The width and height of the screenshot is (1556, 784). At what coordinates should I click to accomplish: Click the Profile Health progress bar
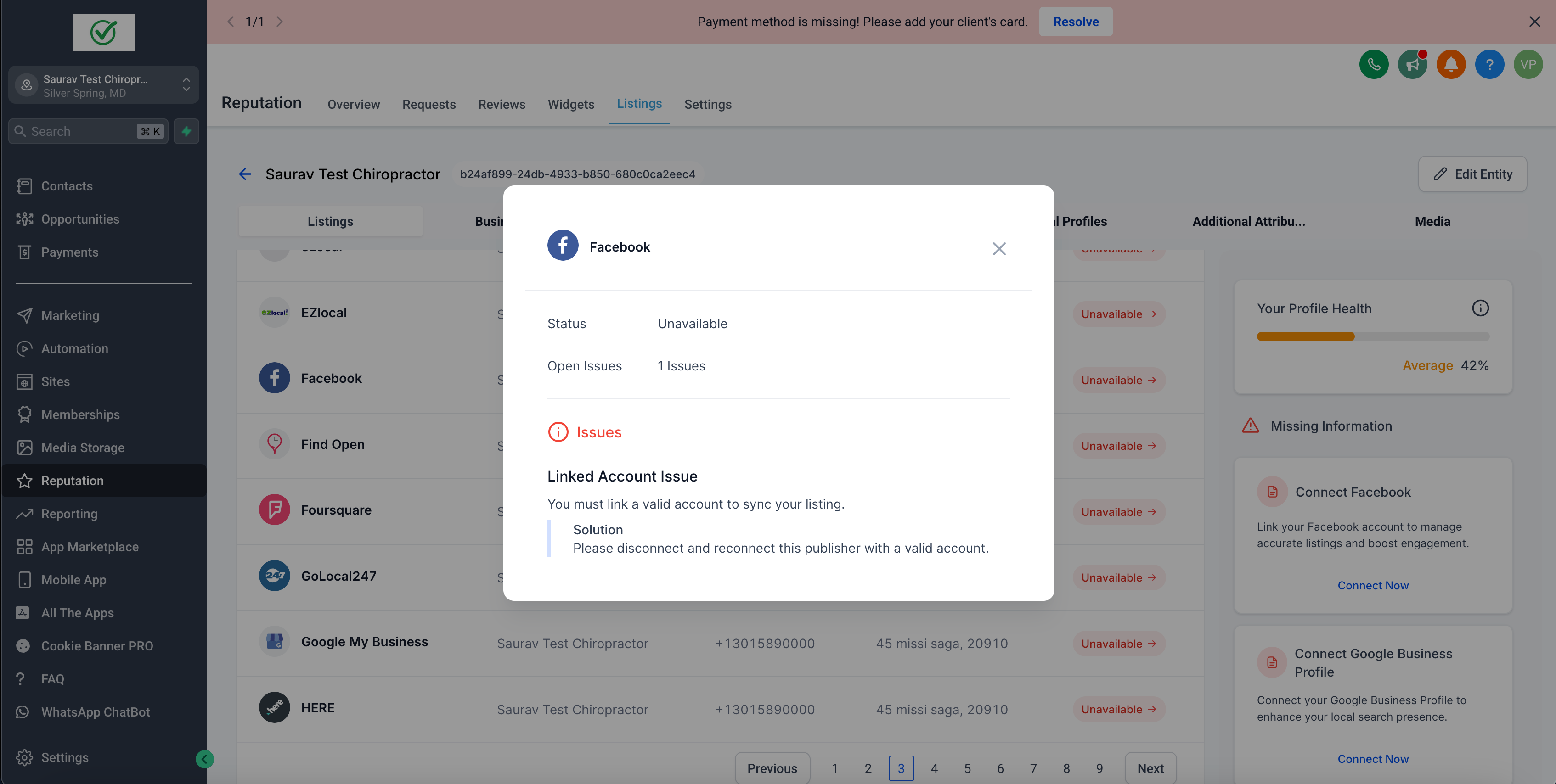(x=1372, y=337)
